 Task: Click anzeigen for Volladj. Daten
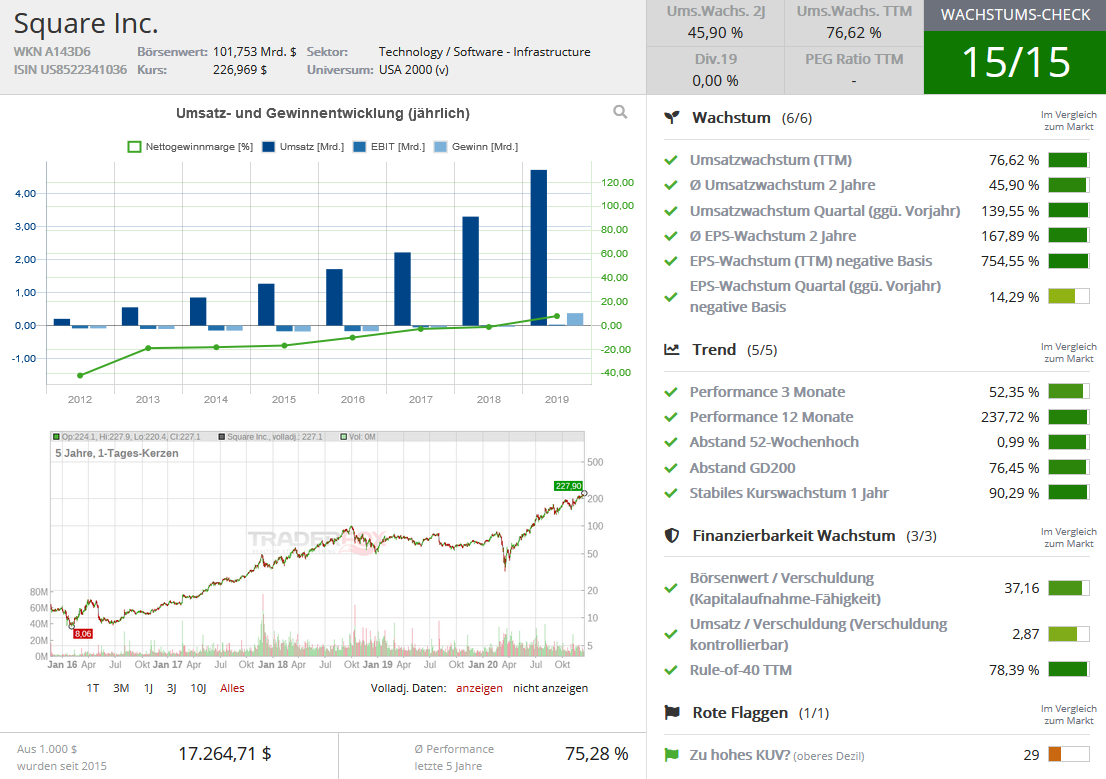tap(480, 688)
